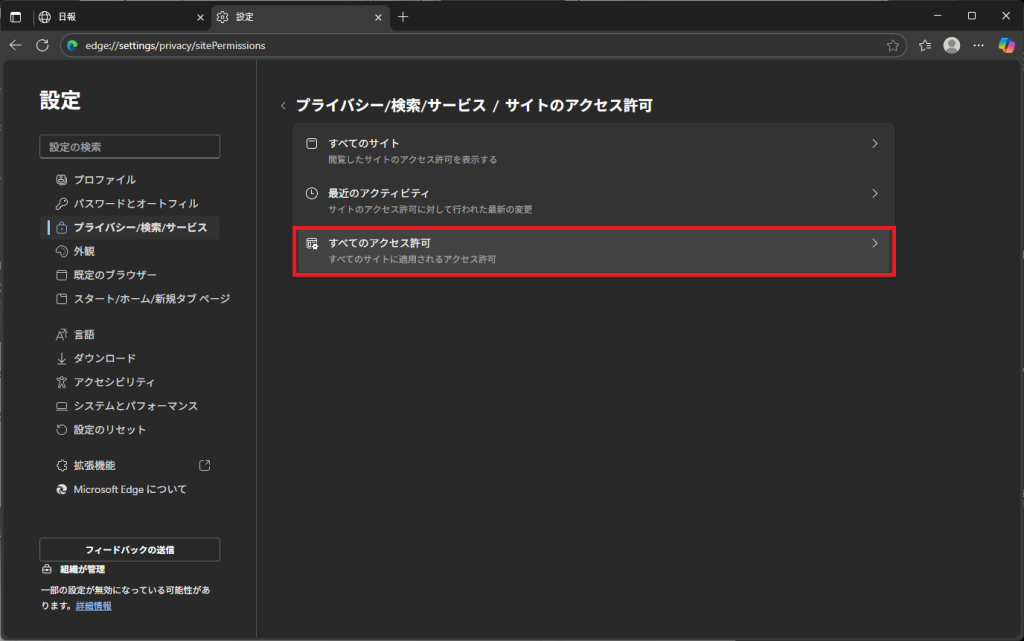Screen dimensions: 1024x641
Task: Expand 最近のアクティビティ chevron
Action: [874, 193]
